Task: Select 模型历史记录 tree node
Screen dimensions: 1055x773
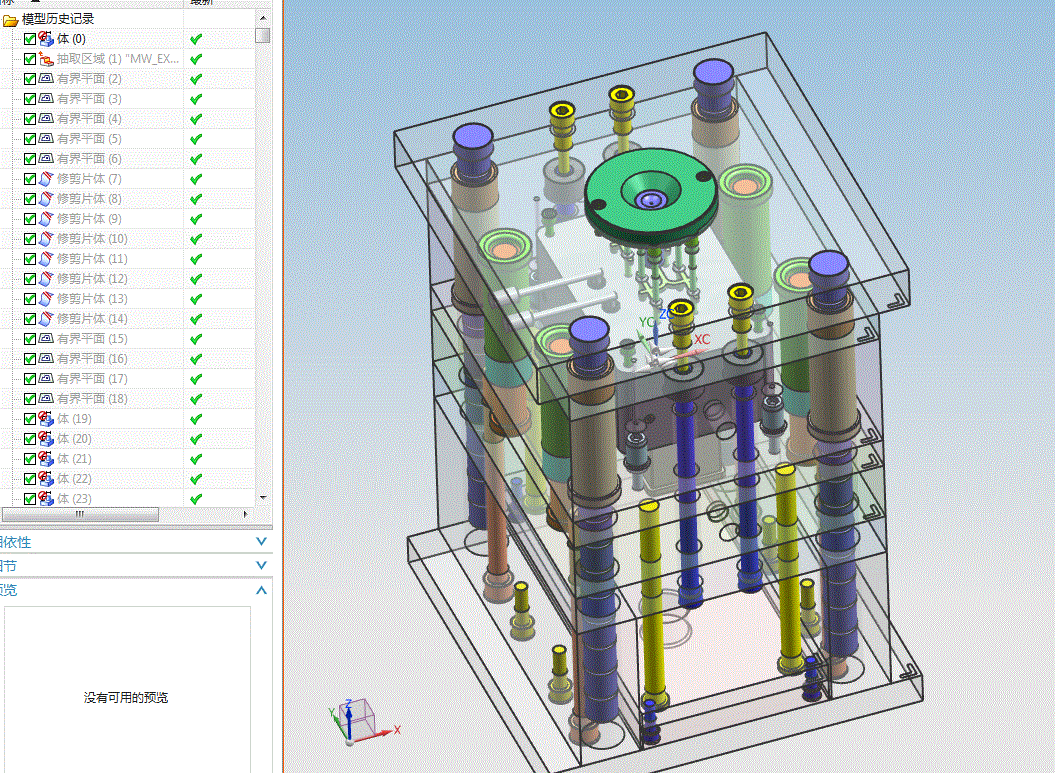Action: pos(58,20)
